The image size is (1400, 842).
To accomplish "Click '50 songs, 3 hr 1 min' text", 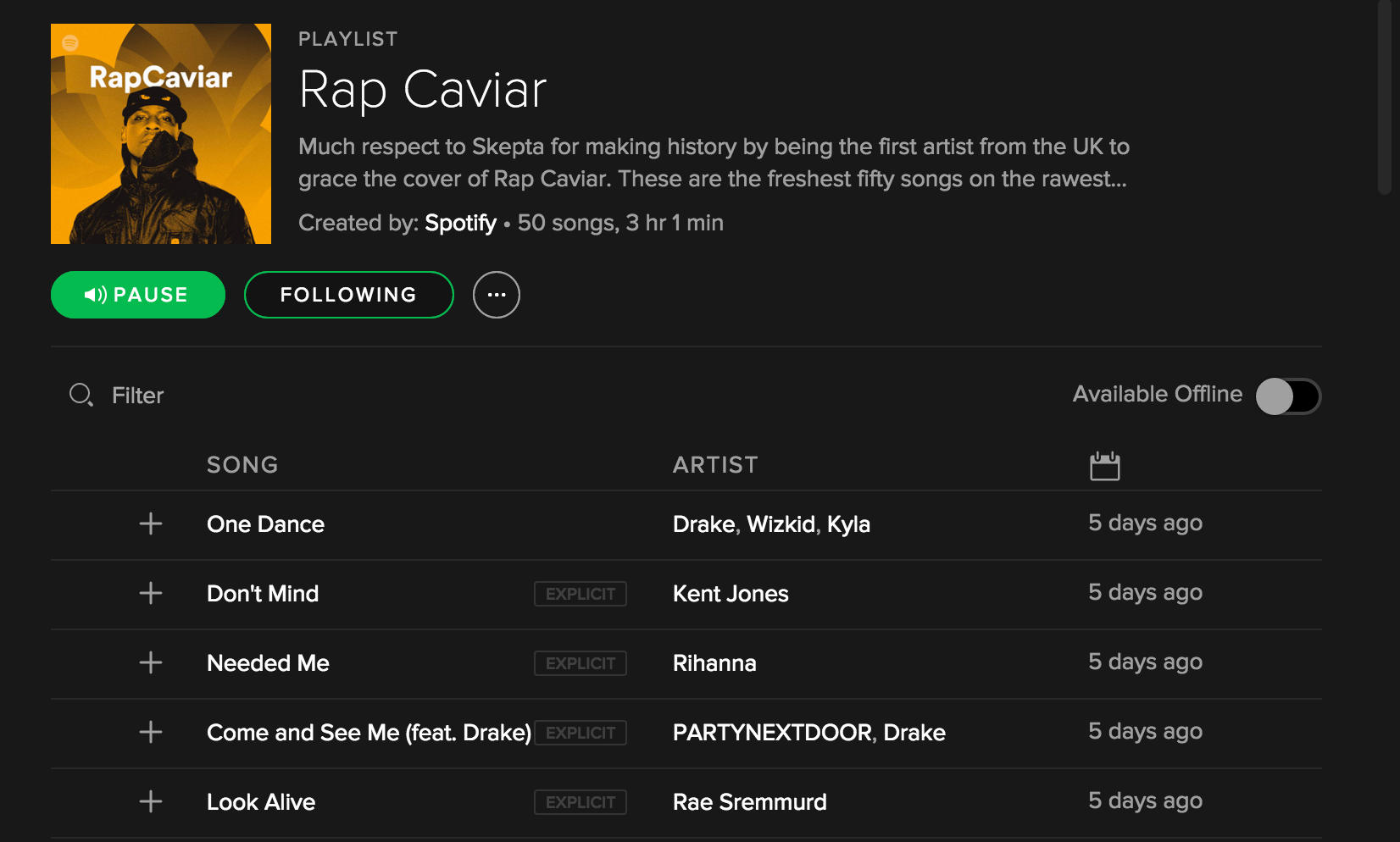I will [x=620, y=223].
